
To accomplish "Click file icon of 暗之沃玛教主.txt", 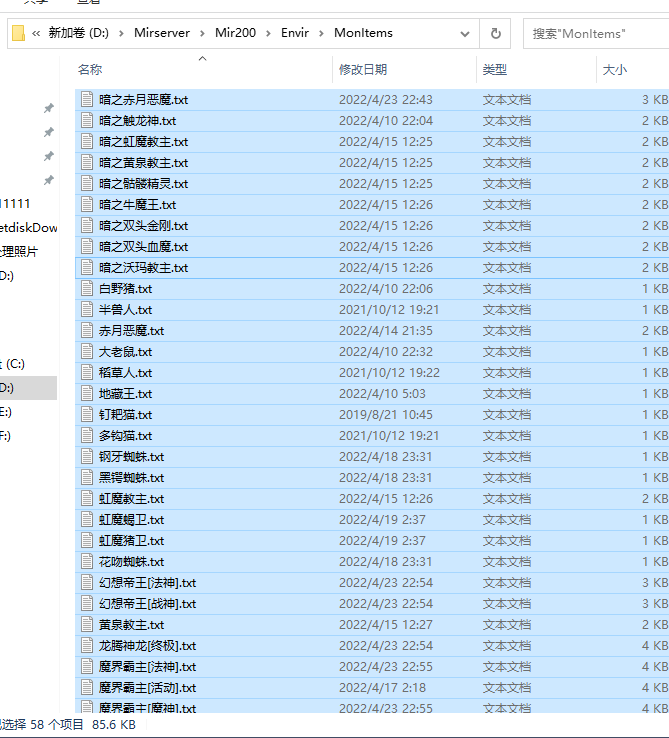I will tap(87, 267).
